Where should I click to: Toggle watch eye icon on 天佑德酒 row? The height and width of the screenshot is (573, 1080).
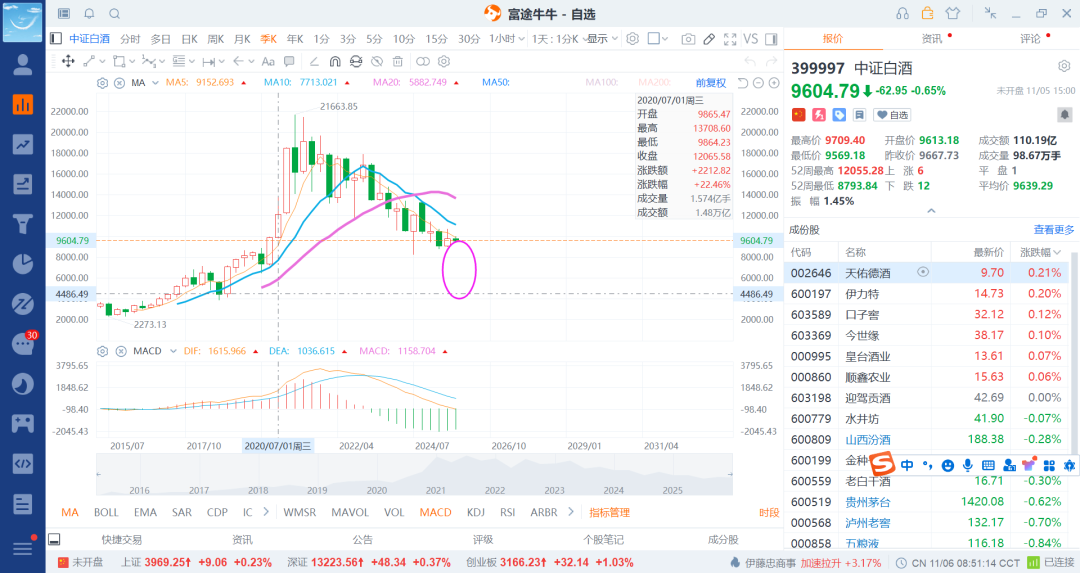(923, 272)
